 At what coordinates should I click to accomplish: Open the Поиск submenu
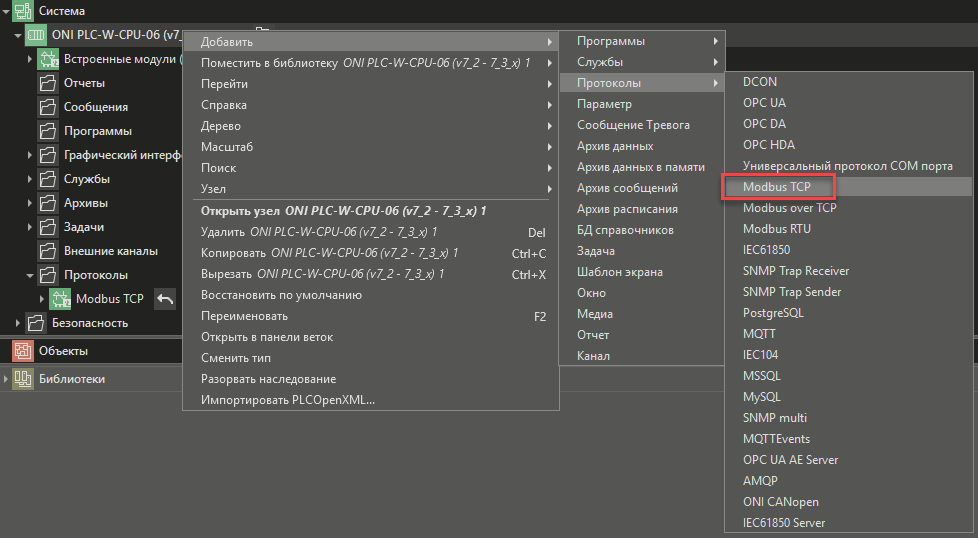[x=370, y=168]
